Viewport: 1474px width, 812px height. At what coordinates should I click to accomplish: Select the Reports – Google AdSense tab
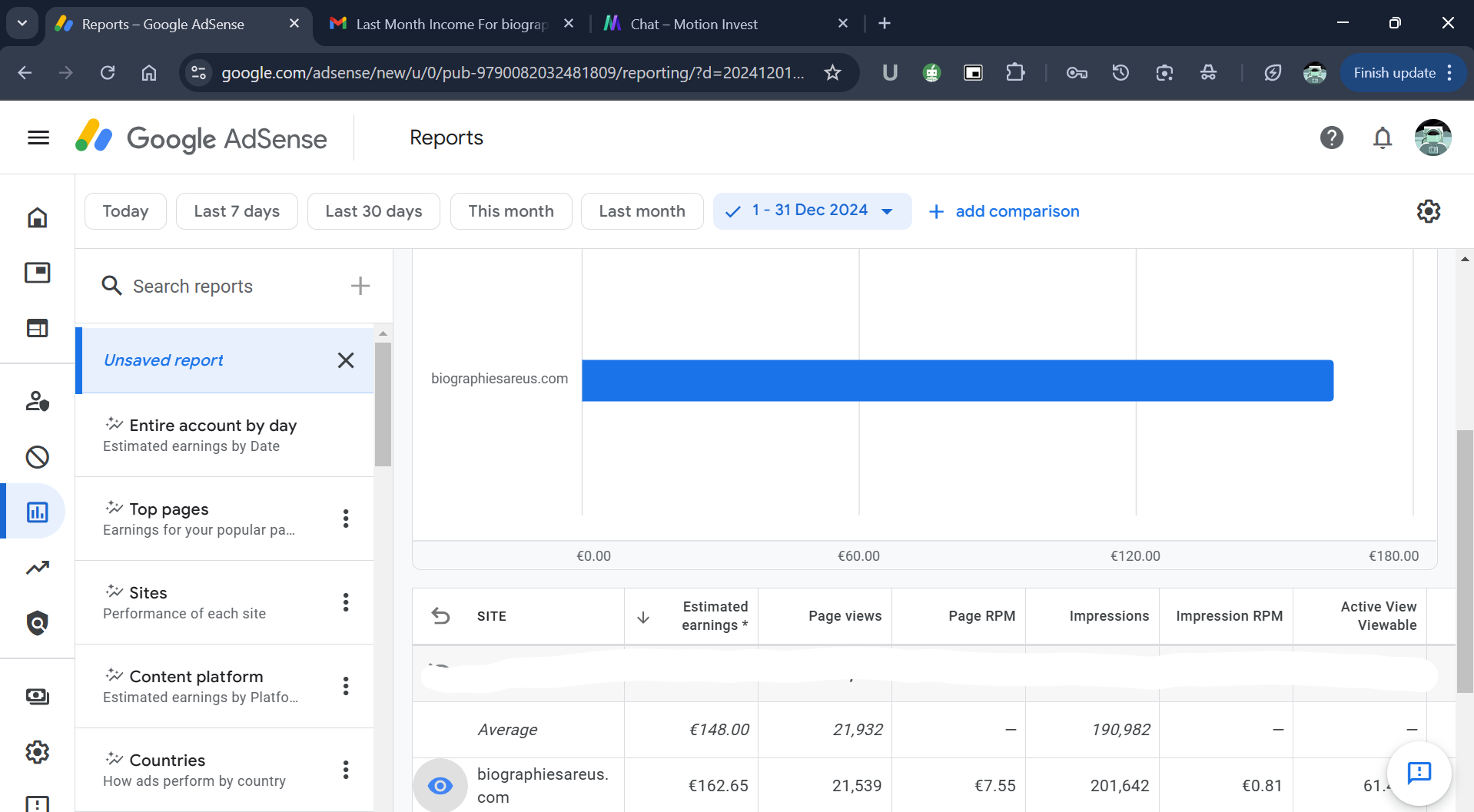point(178,24)
